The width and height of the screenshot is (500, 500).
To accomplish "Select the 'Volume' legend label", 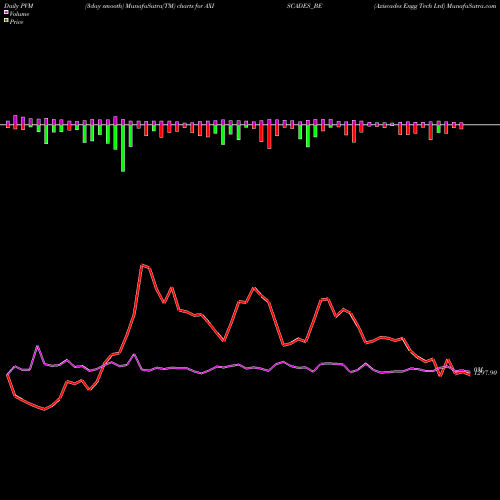I will [x=19, y=14].
